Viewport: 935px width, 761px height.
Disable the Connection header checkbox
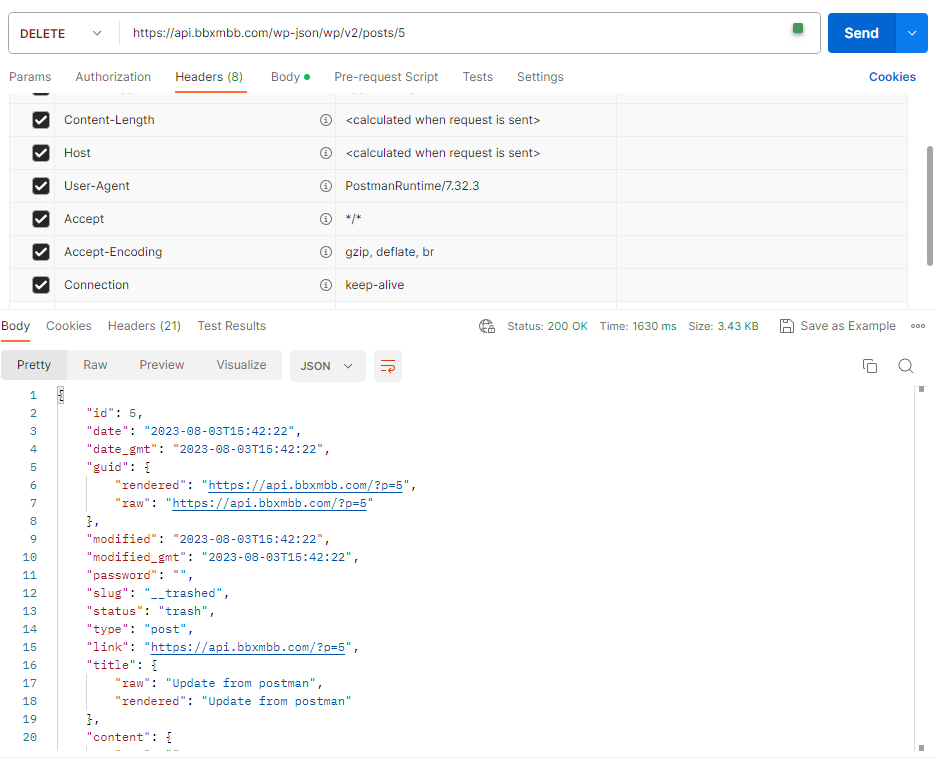[41, 285]
